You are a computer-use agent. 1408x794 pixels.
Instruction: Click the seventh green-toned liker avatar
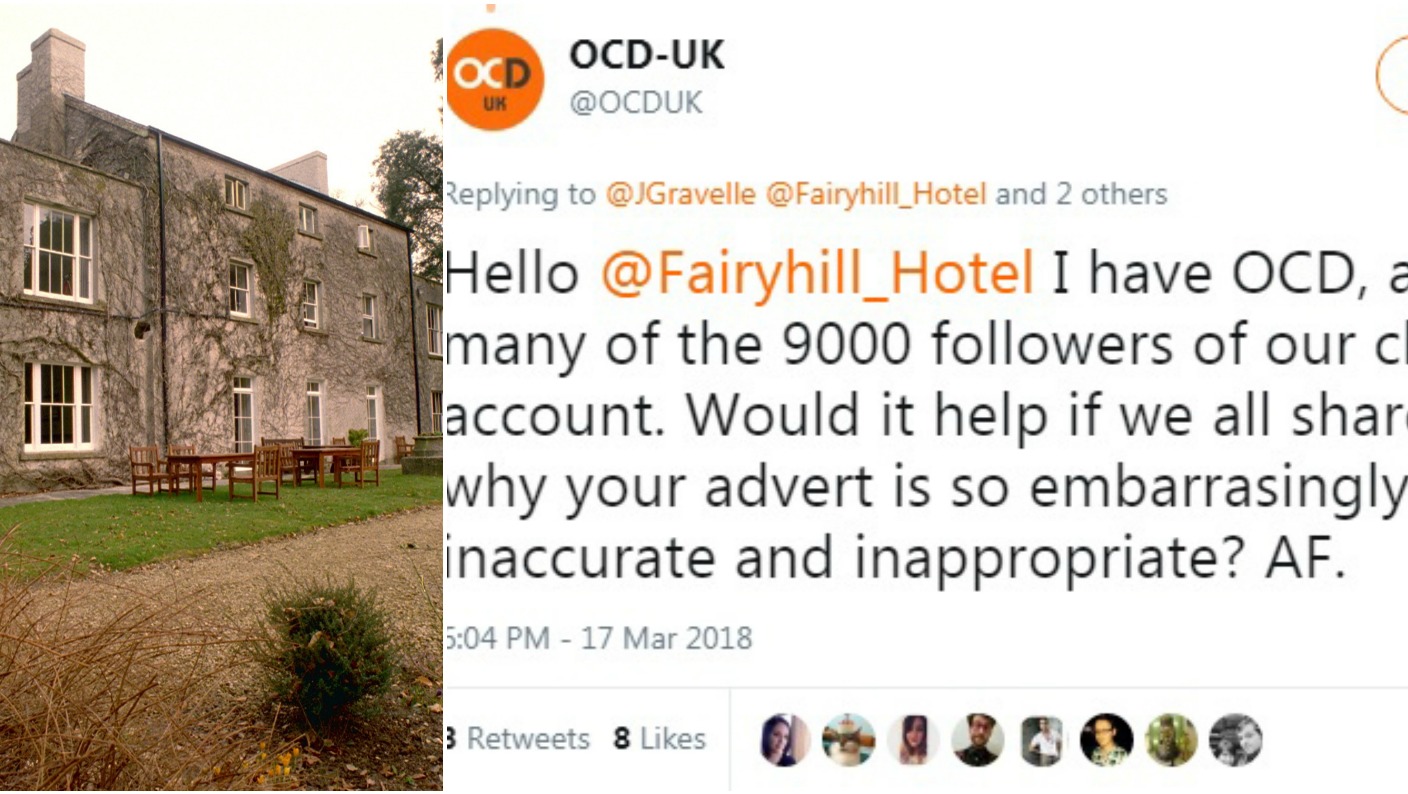[1171, 740]
